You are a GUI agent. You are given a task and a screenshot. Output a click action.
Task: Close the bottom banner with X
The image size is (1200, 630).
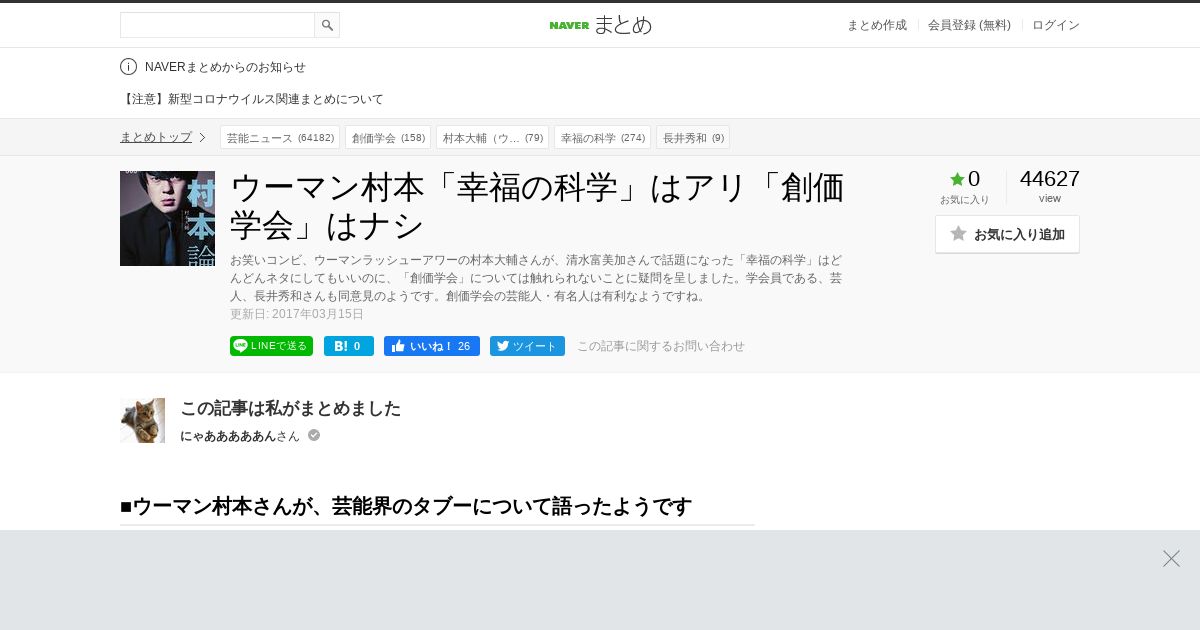(x=1171, y=558)
